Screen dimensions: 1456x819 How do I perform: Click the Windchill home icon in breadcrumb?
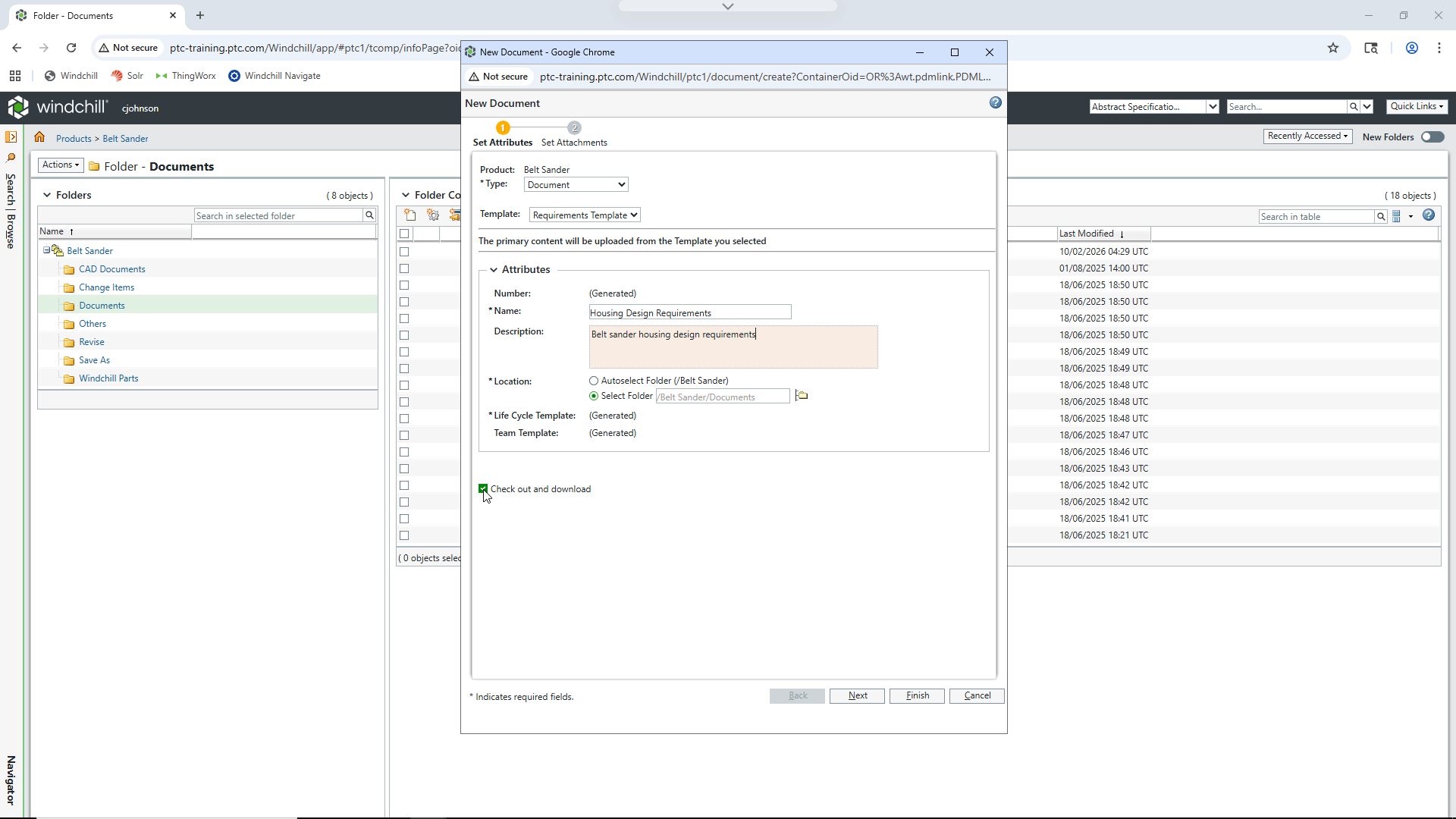pos(39,137)
